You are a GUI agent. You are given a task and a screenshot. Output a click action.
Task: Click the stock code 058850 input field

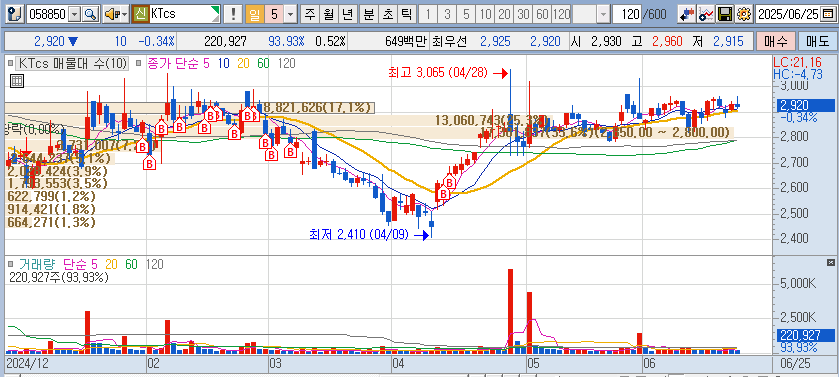(47, 14)
